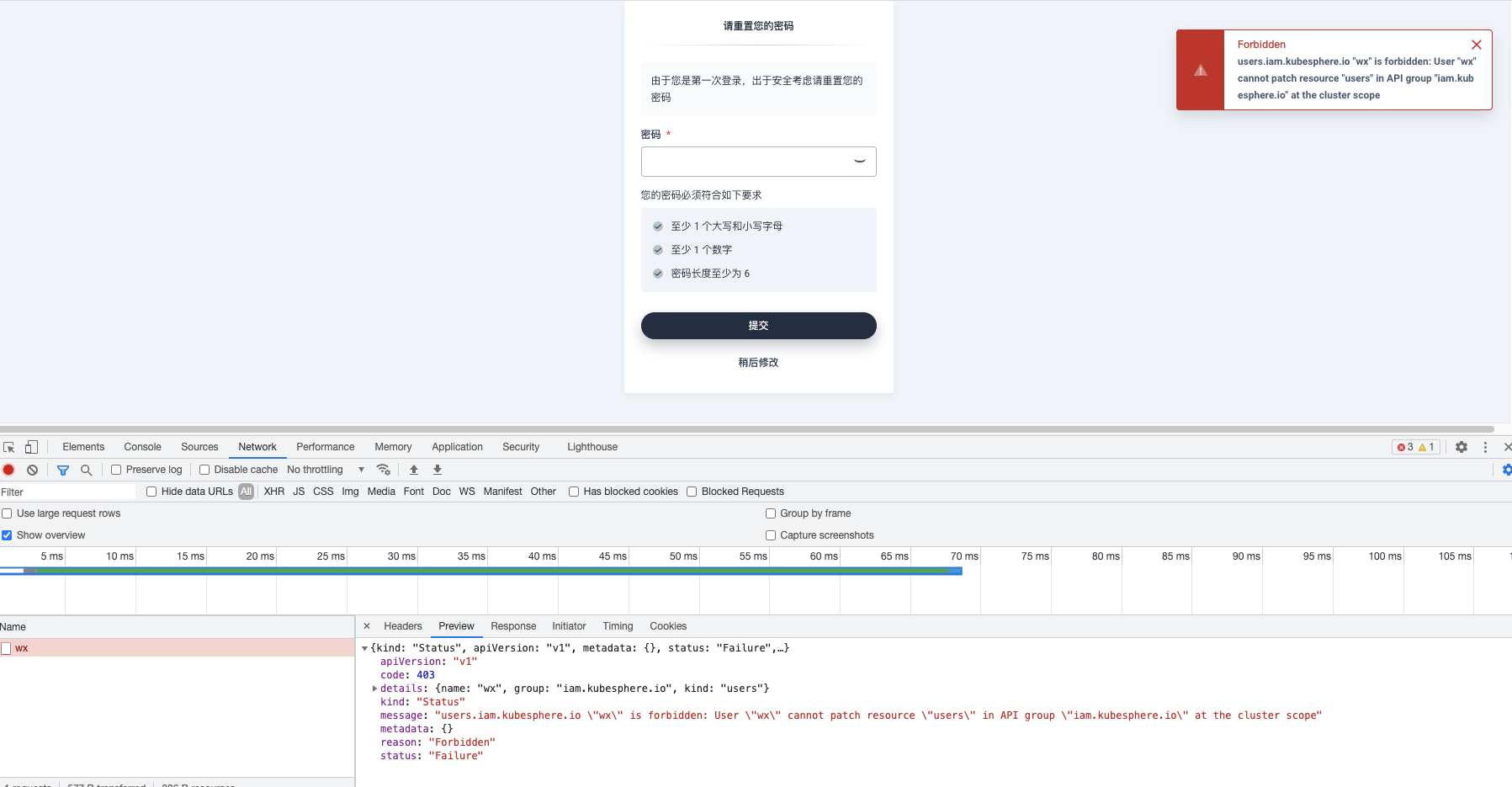
Task: Focus the 密码 password input field
Action: (758, 162)
